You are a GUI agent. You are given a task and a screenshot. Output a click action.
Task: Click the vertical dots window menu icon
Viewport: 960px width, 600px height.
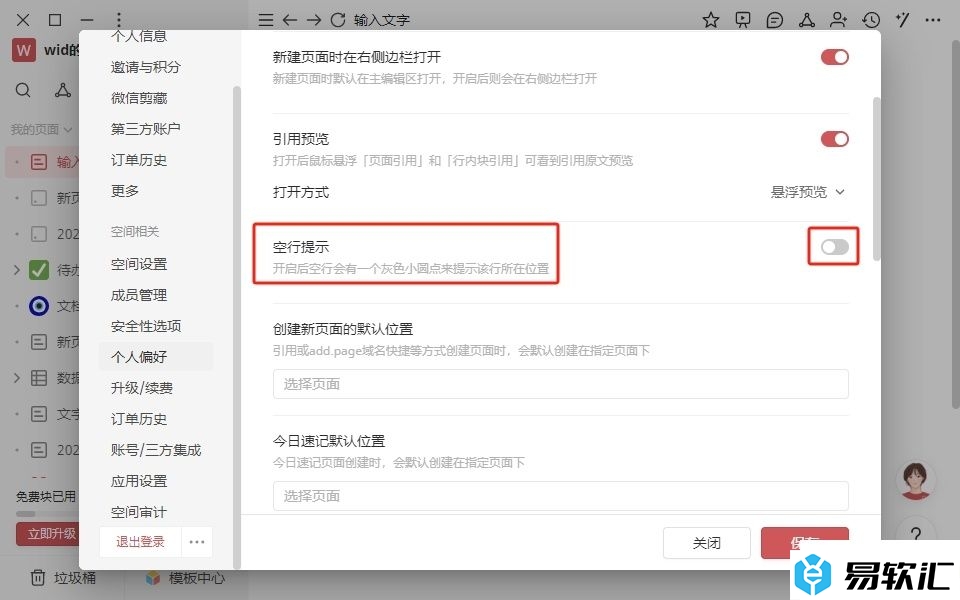(x=119, y=20)
